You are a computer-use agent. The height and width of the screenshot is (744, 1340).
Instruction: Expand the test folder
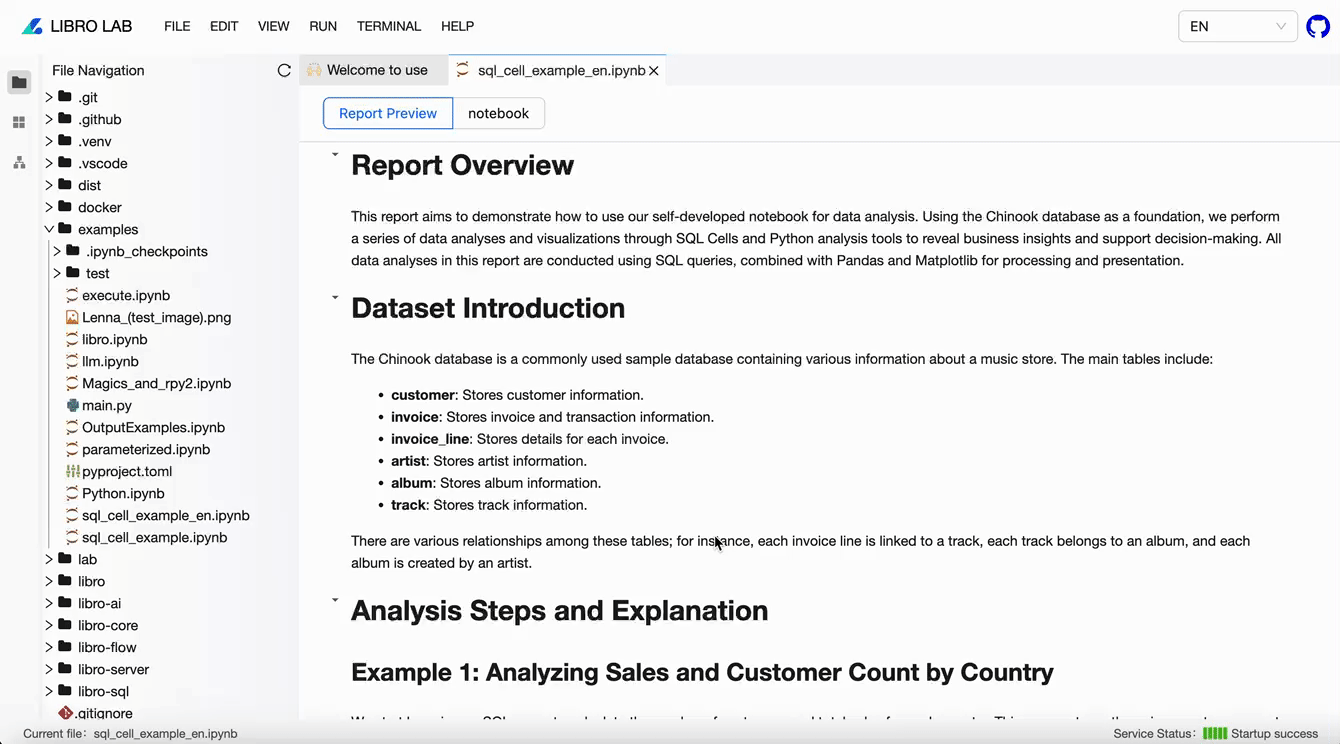57,273
